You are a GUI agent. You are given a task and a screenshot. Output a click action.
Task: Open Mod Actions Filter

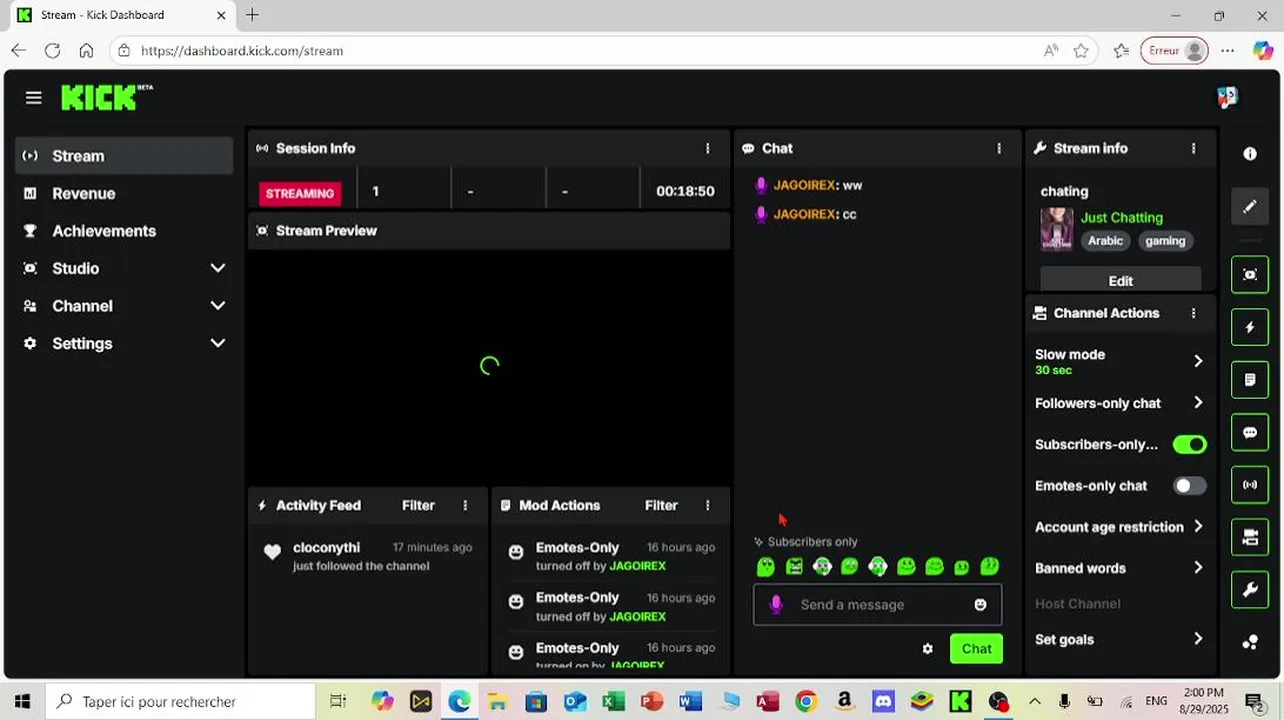[x=661, y=505]
